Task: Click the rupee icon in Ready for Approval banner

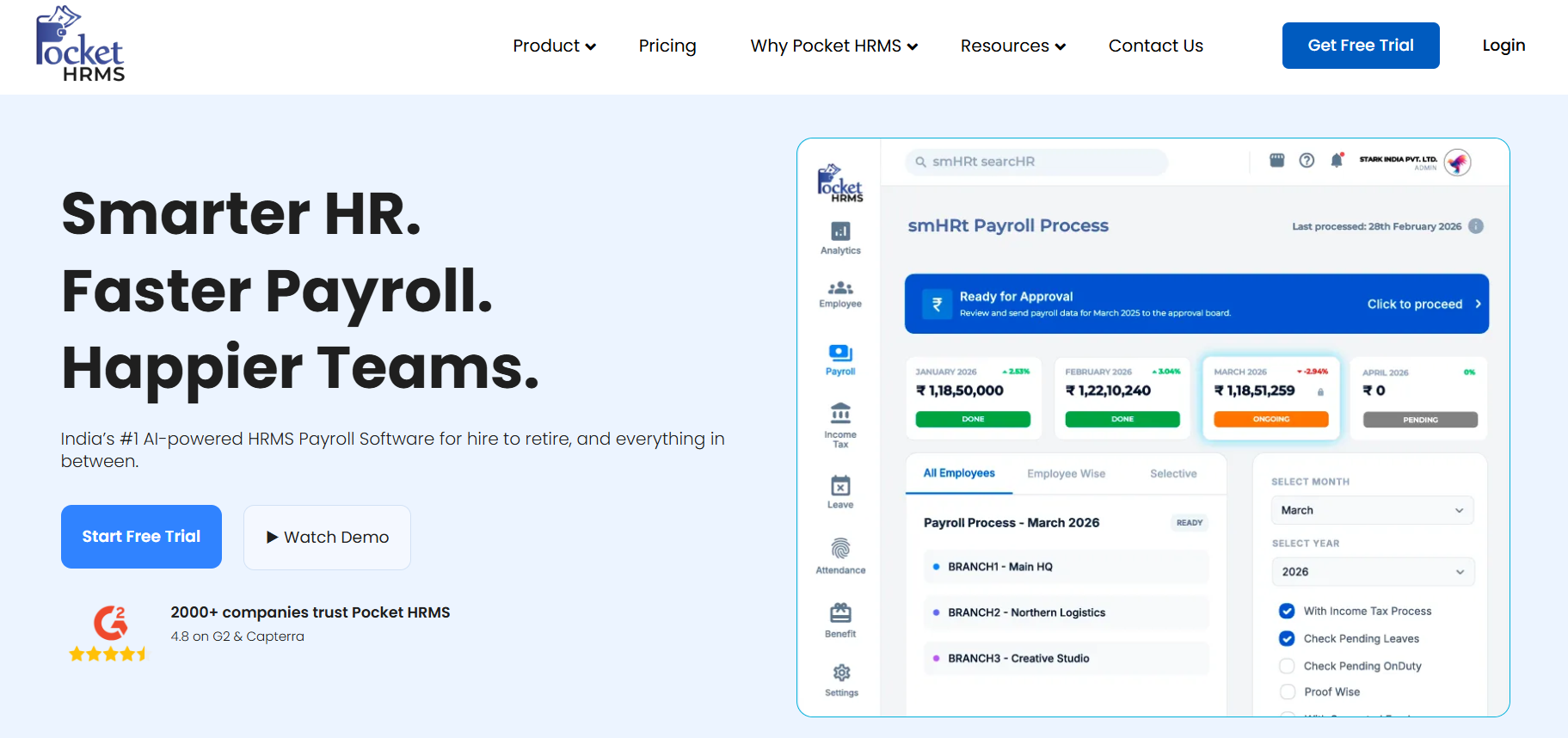Action: tap(937, 304)
